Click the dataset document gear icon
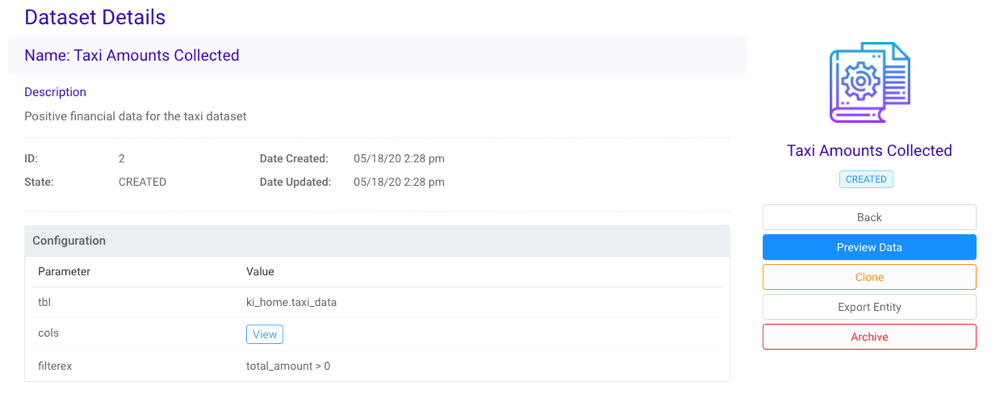1000x407 pixels. point(869,82)
